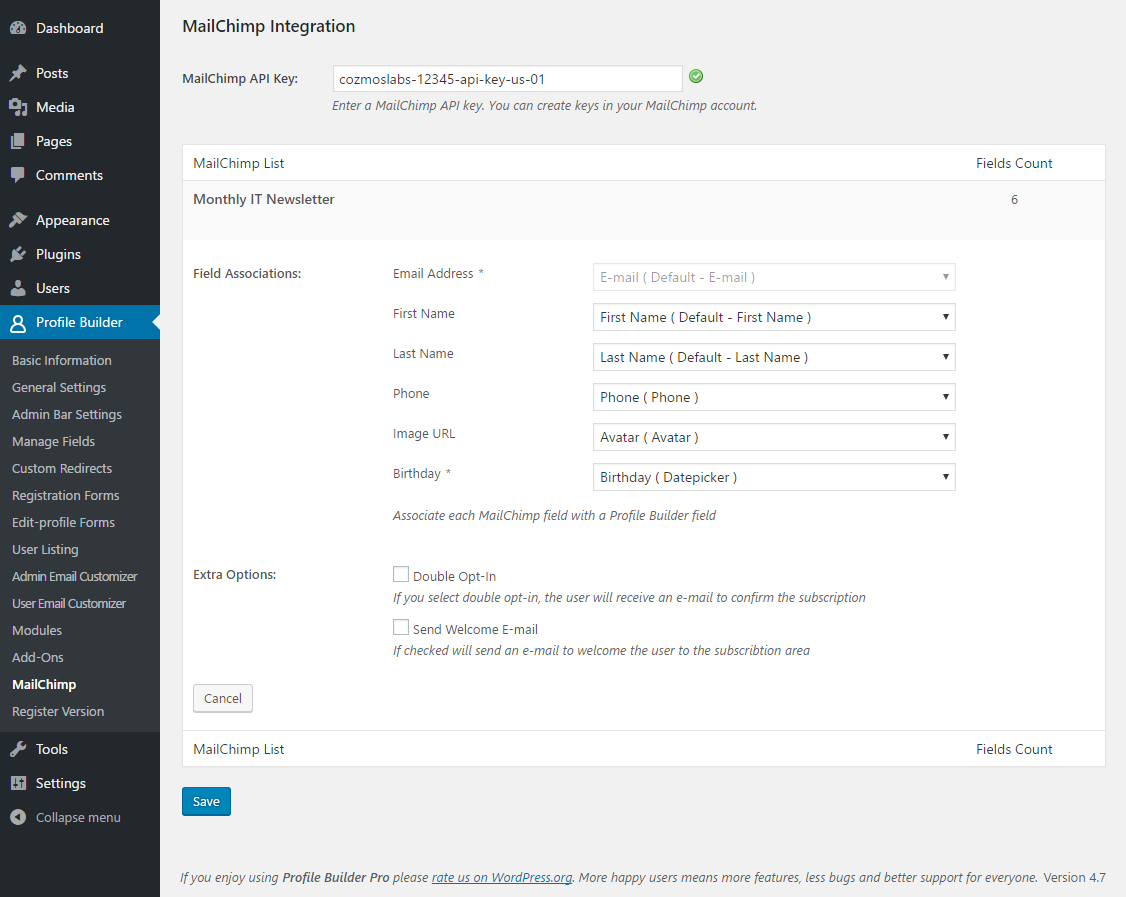Click the top MailChimp List column header

238,163
